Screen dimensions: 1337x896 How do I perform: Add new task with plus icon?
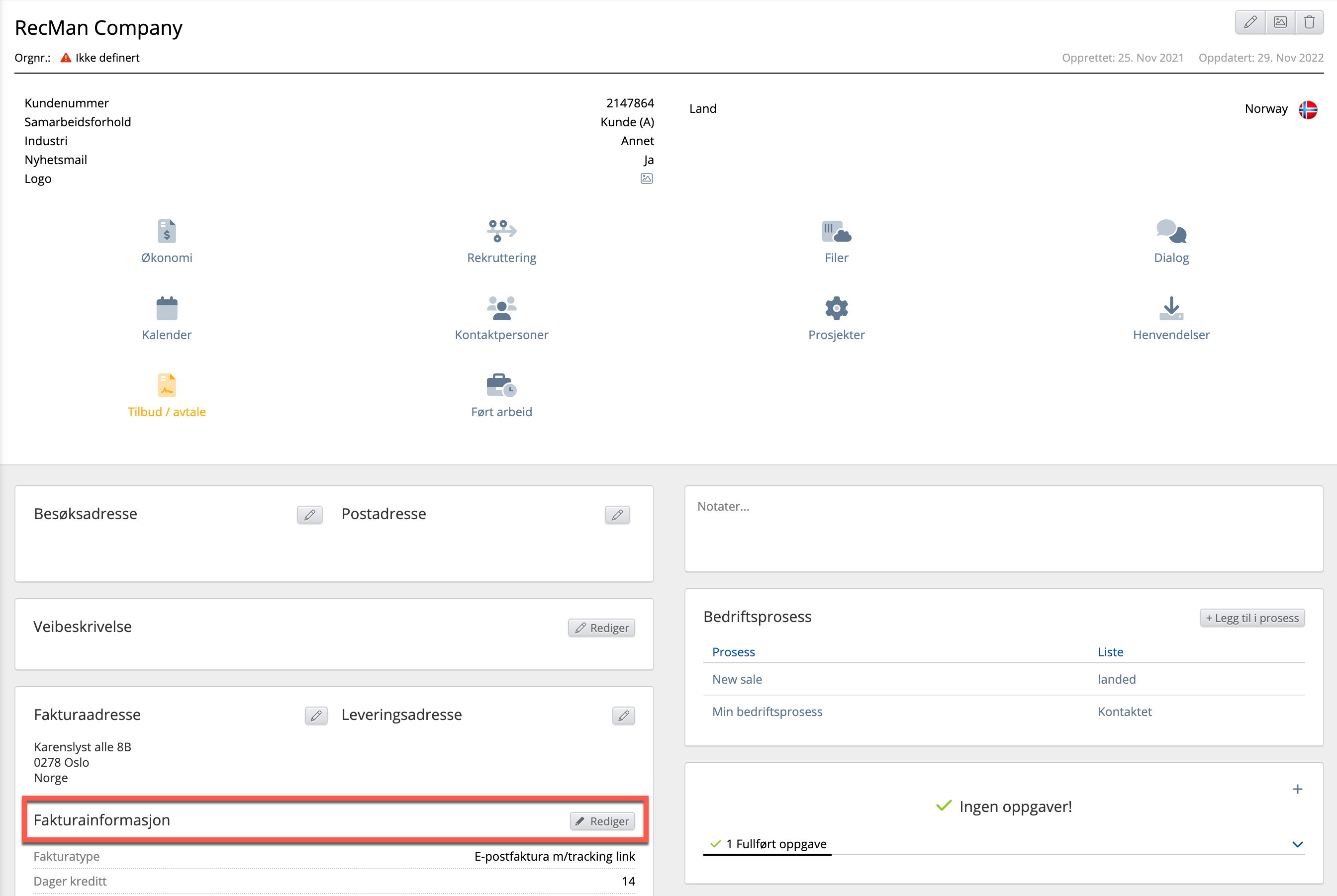click(x=1297, y=789)
